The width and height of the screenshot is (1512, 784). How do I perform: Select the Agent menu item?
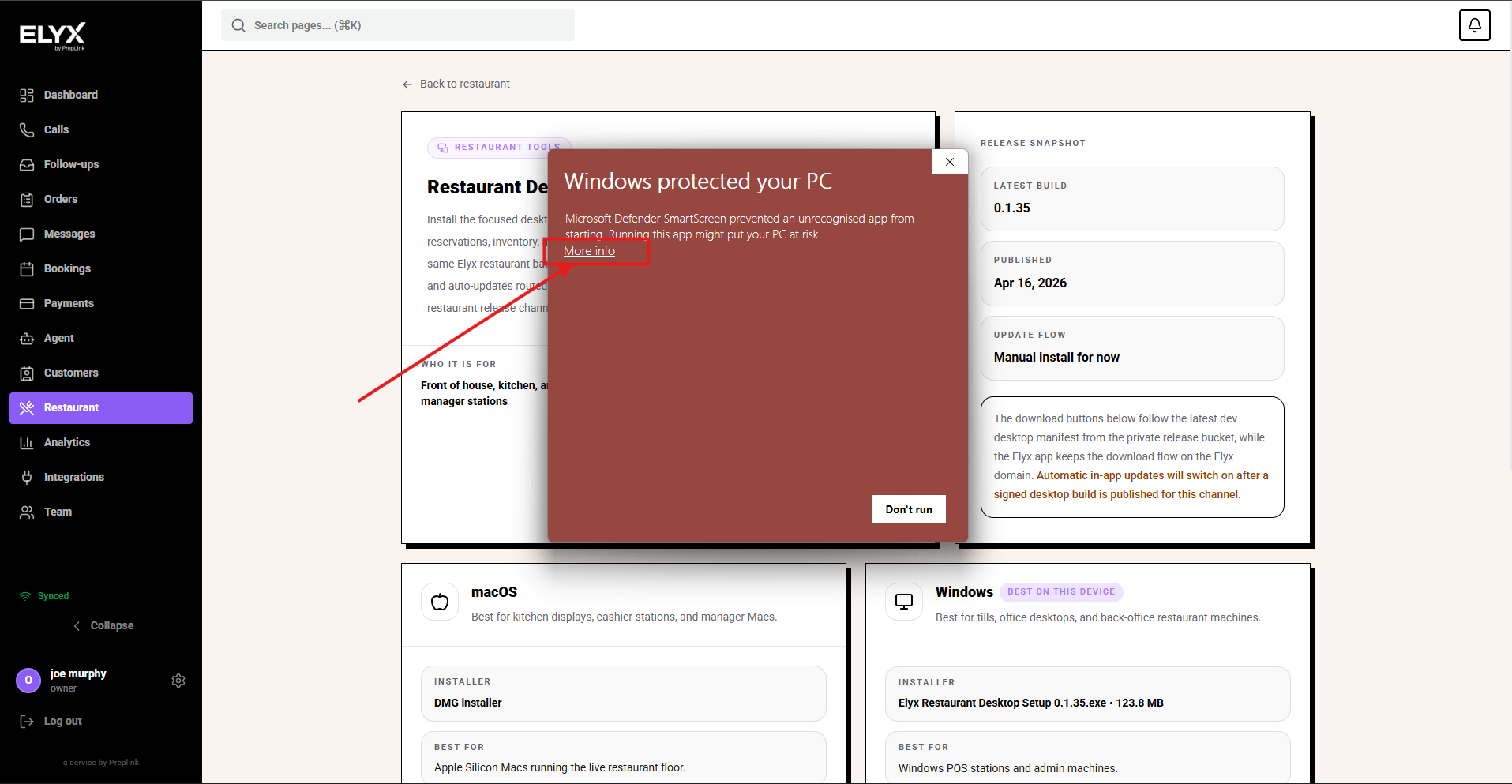pos(101,338)
